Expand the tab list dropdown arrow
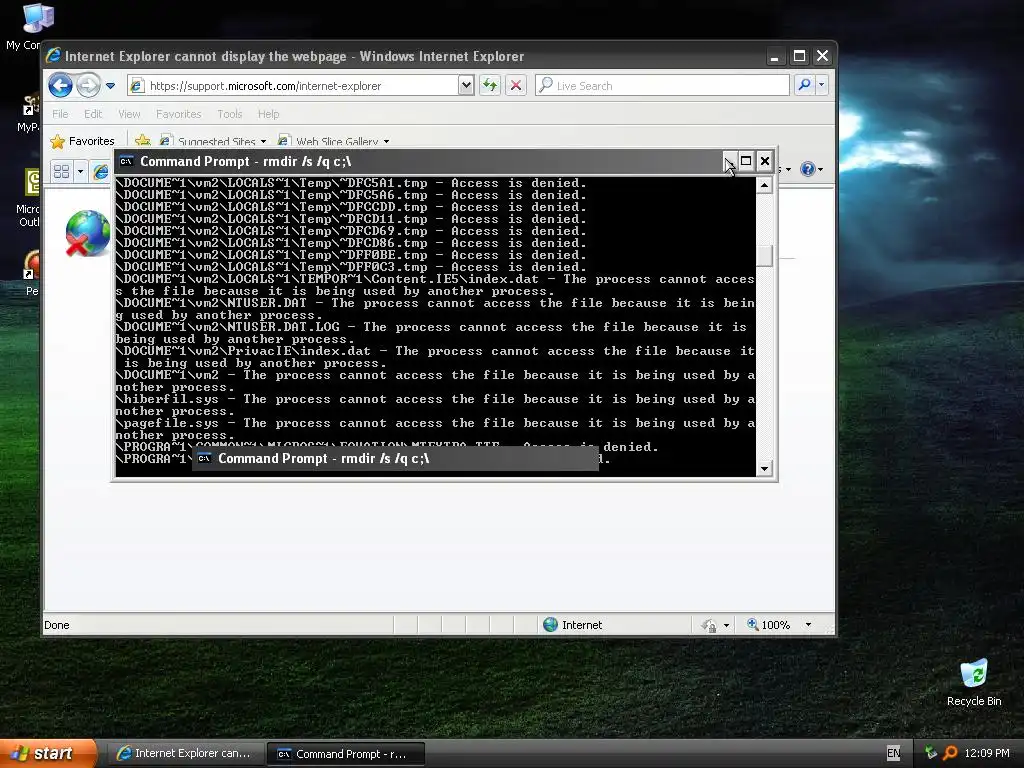This screenshot has width=1024, height=768. coord(80,172)
